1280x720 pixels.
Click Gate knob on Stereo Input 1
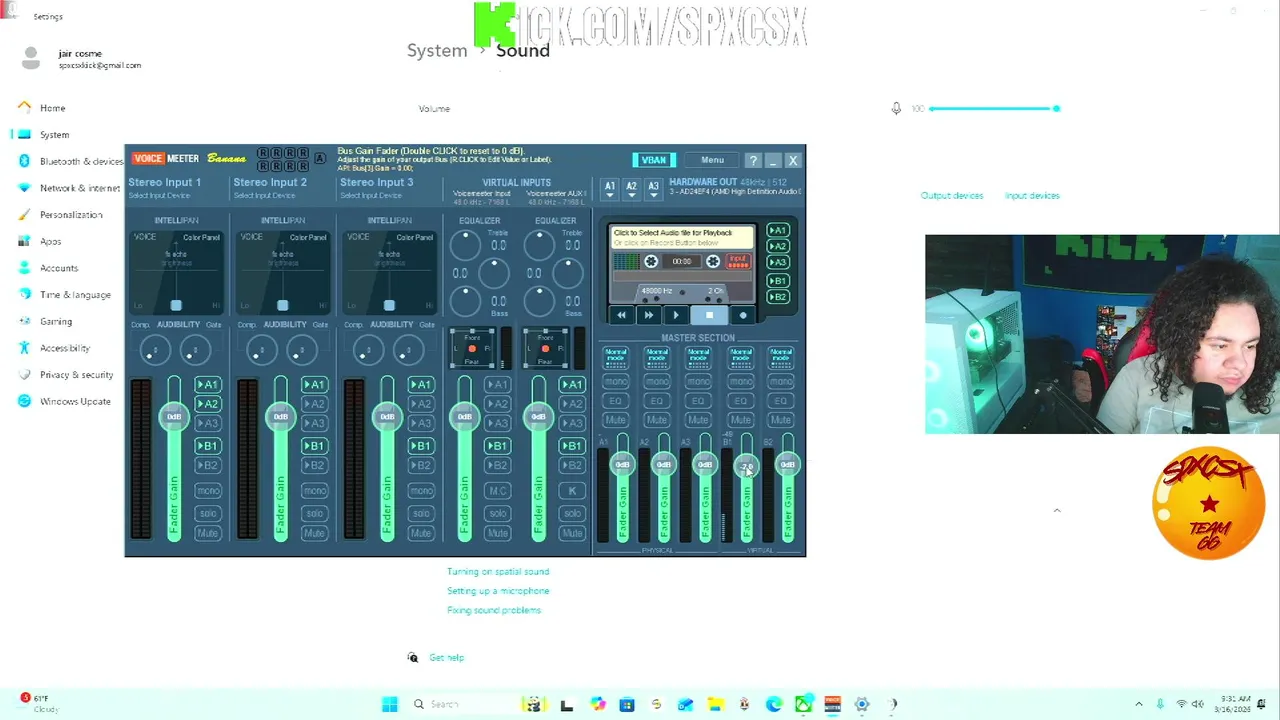[x=195, y=350]
